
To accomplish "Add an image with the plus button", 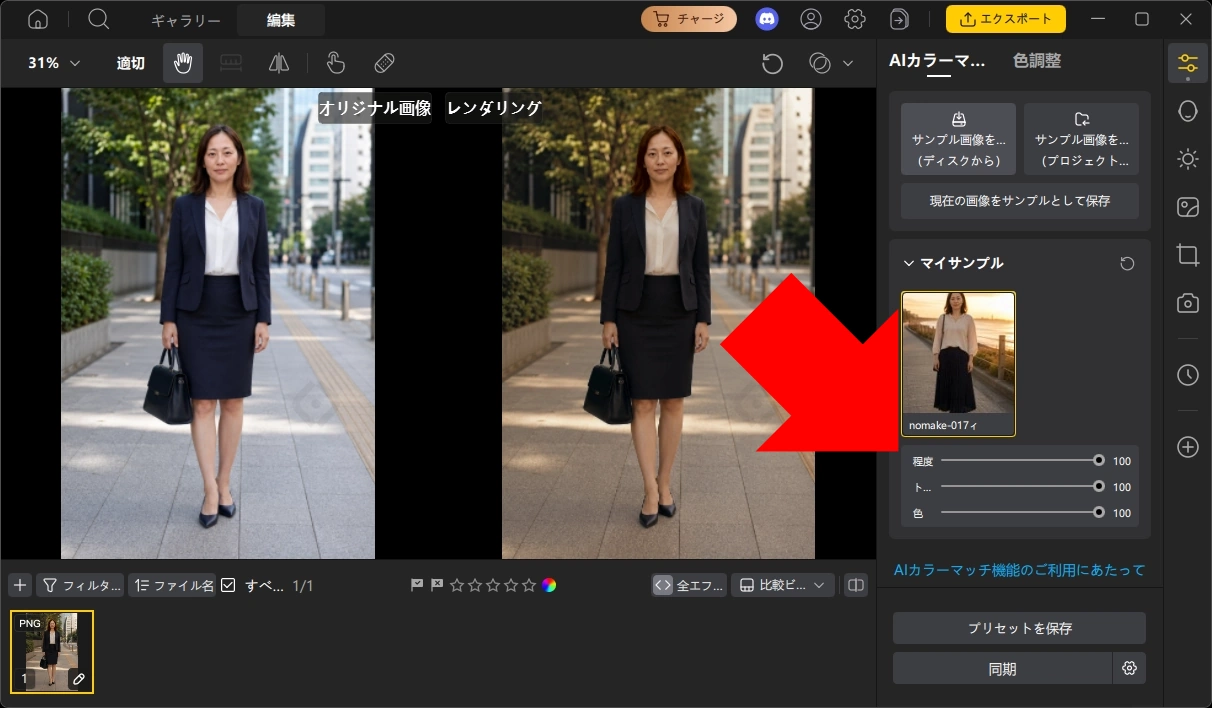I will 20,585.
